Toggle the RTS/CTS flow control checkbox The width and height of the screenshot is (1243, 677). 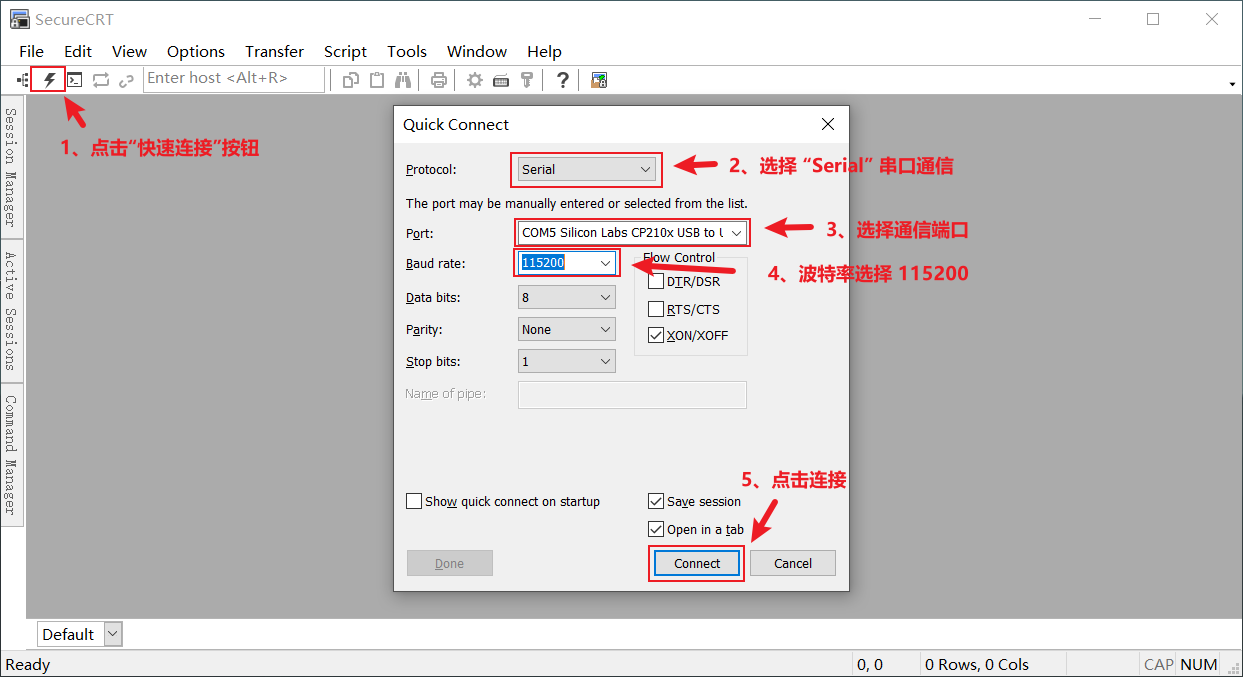coord(656,309)
